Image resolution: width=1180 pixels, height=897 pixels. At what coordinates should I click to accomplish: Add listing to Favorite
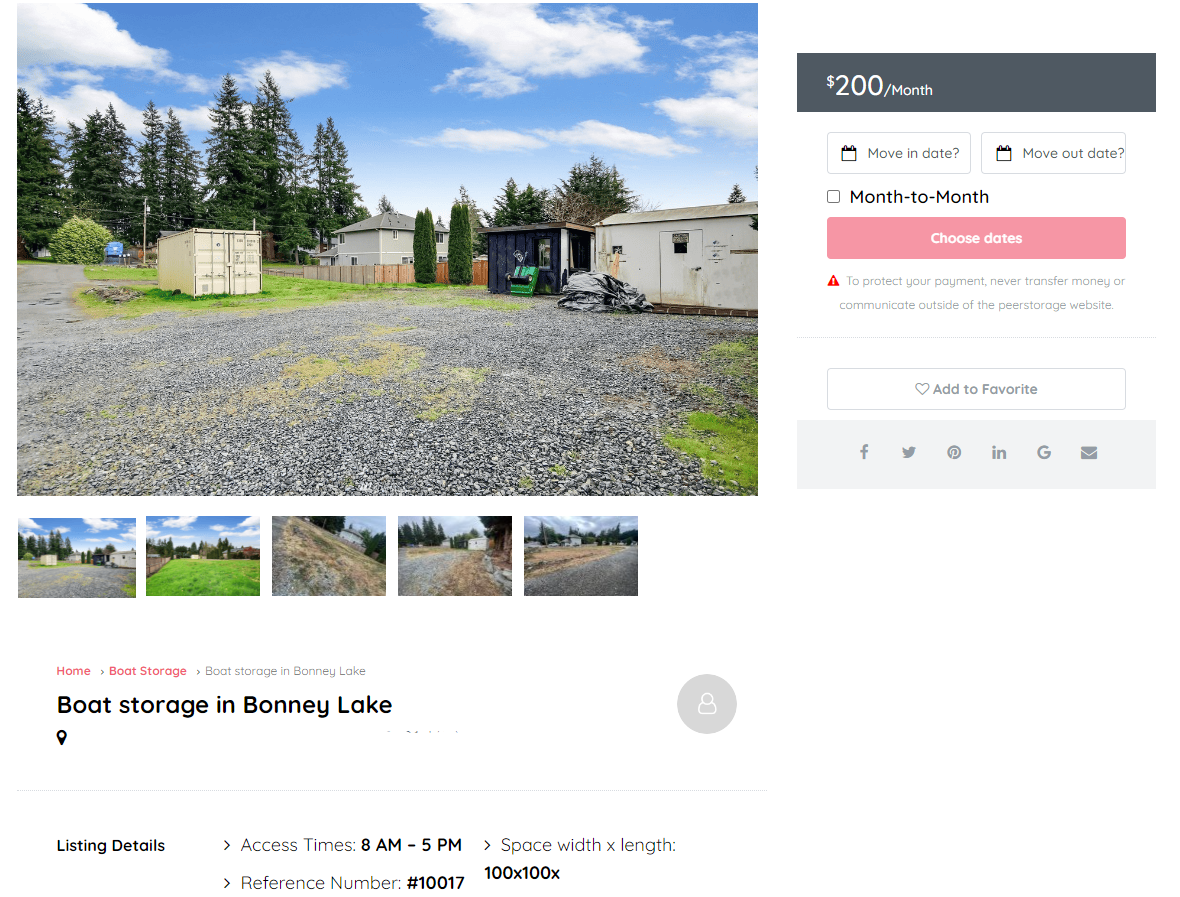(976, 389)
